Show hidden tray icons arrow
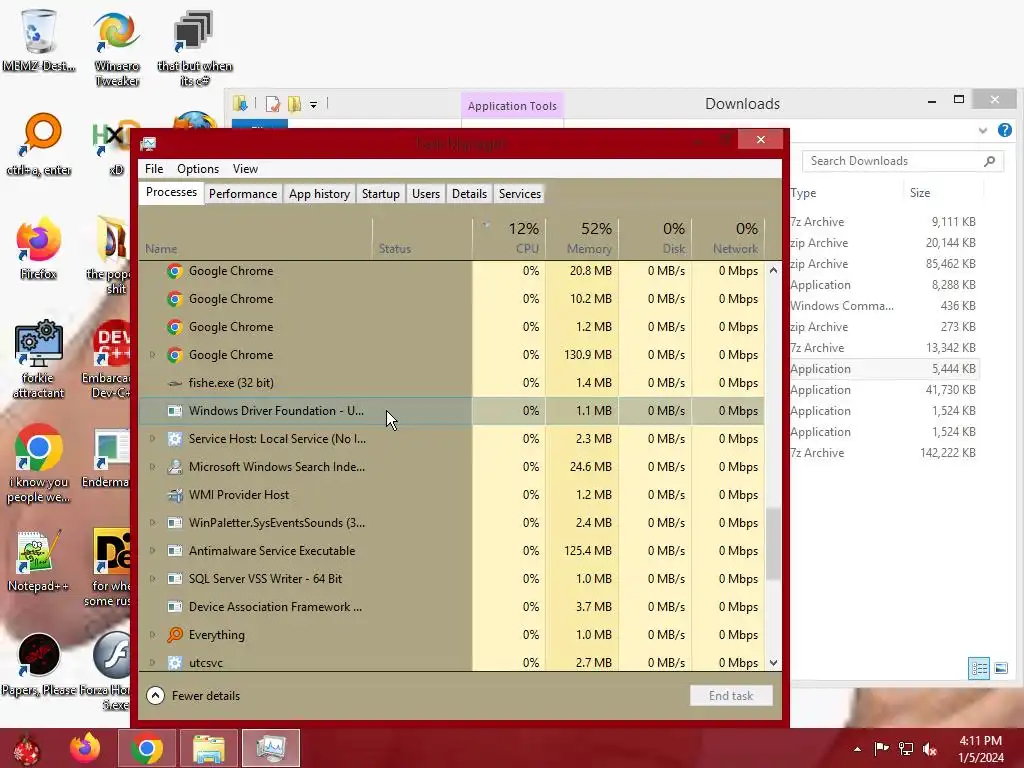The height and width of the screenshot is (768, 1024). click(x=857, y=749)
